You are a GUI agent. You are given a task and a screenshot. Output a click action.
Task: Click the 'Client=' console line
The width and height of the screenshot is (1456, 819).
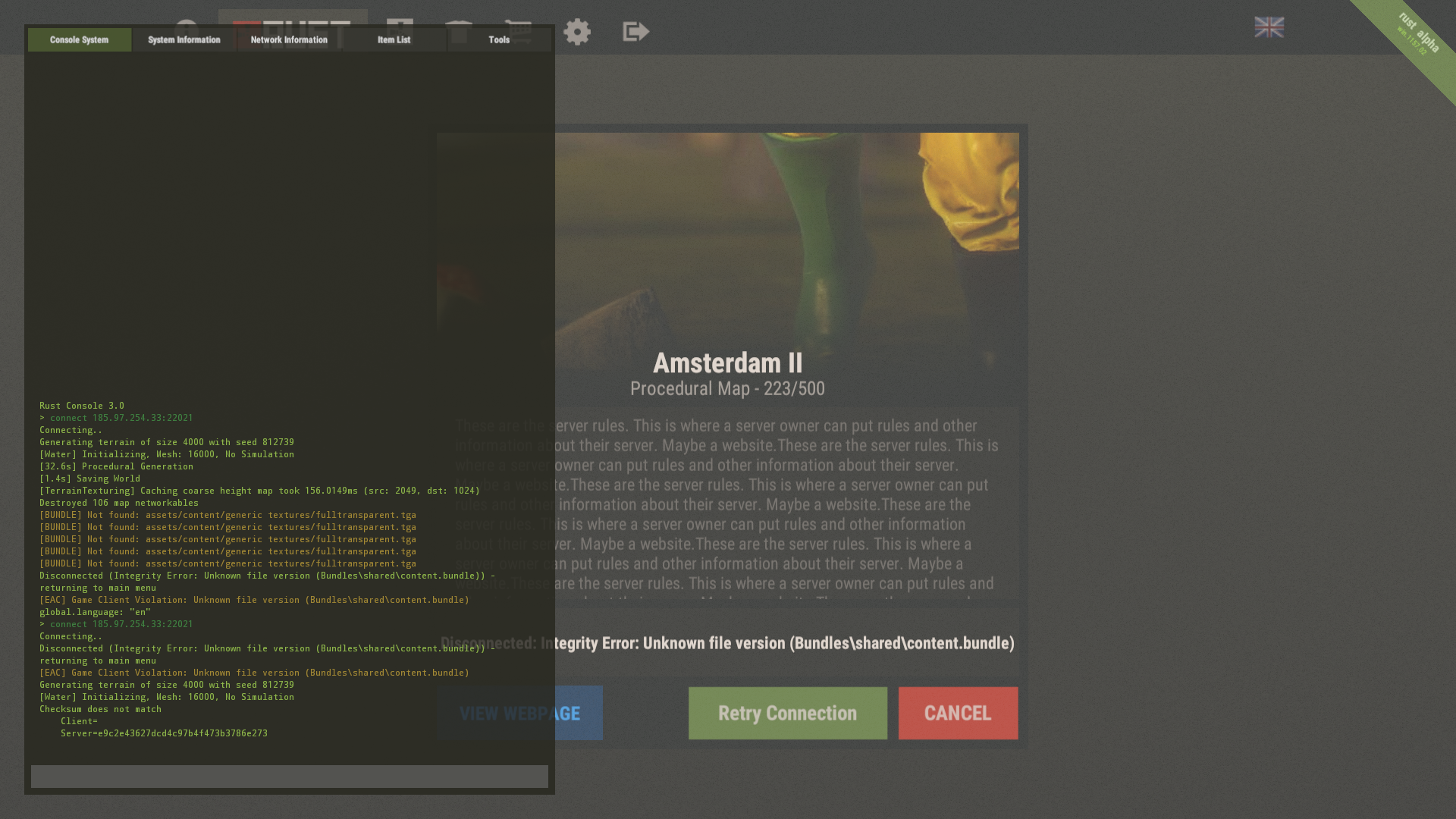(79, 721)
